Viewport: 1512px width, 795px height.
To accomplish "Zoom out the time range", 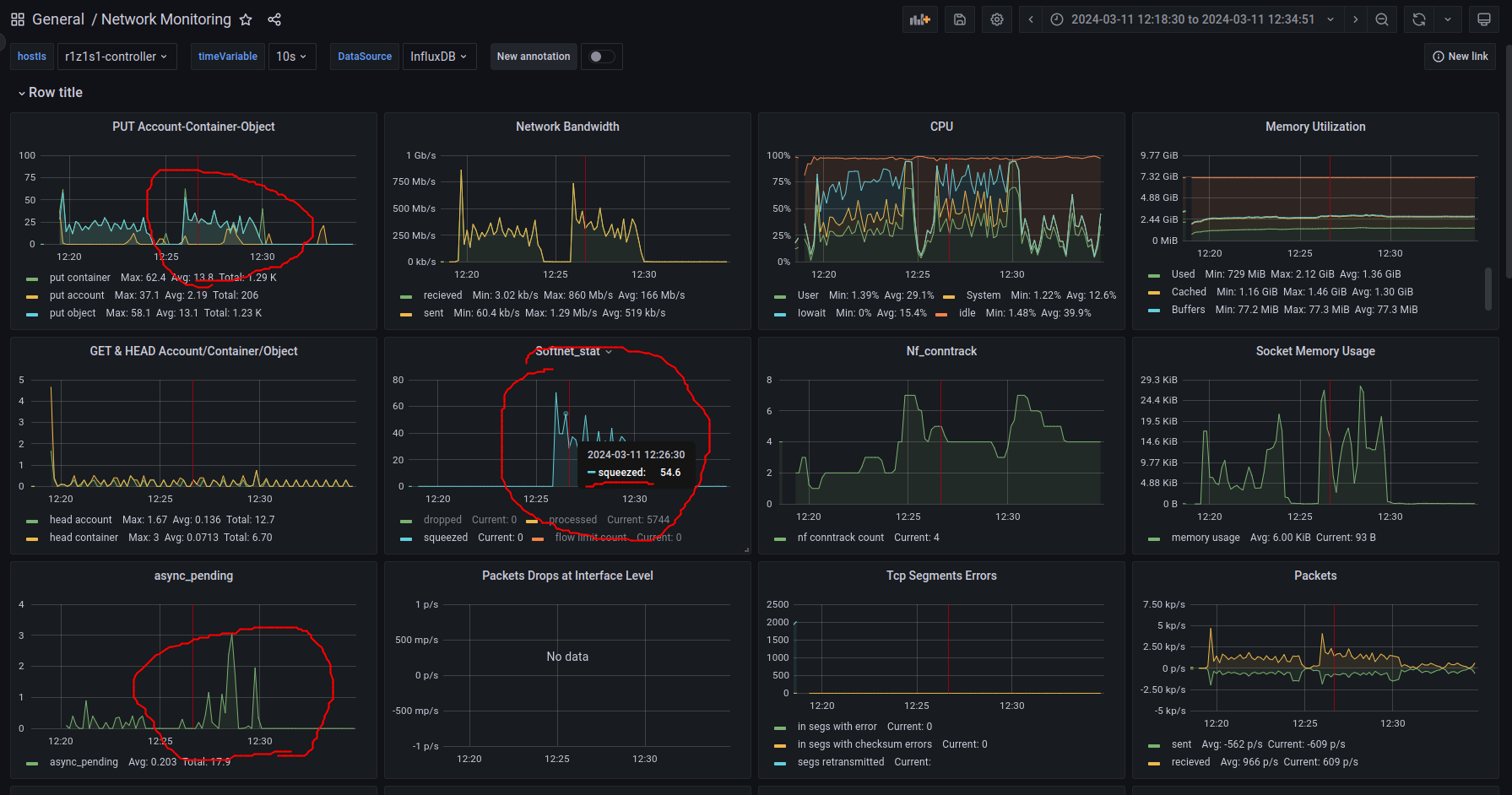I will (x=1382, y=19).
